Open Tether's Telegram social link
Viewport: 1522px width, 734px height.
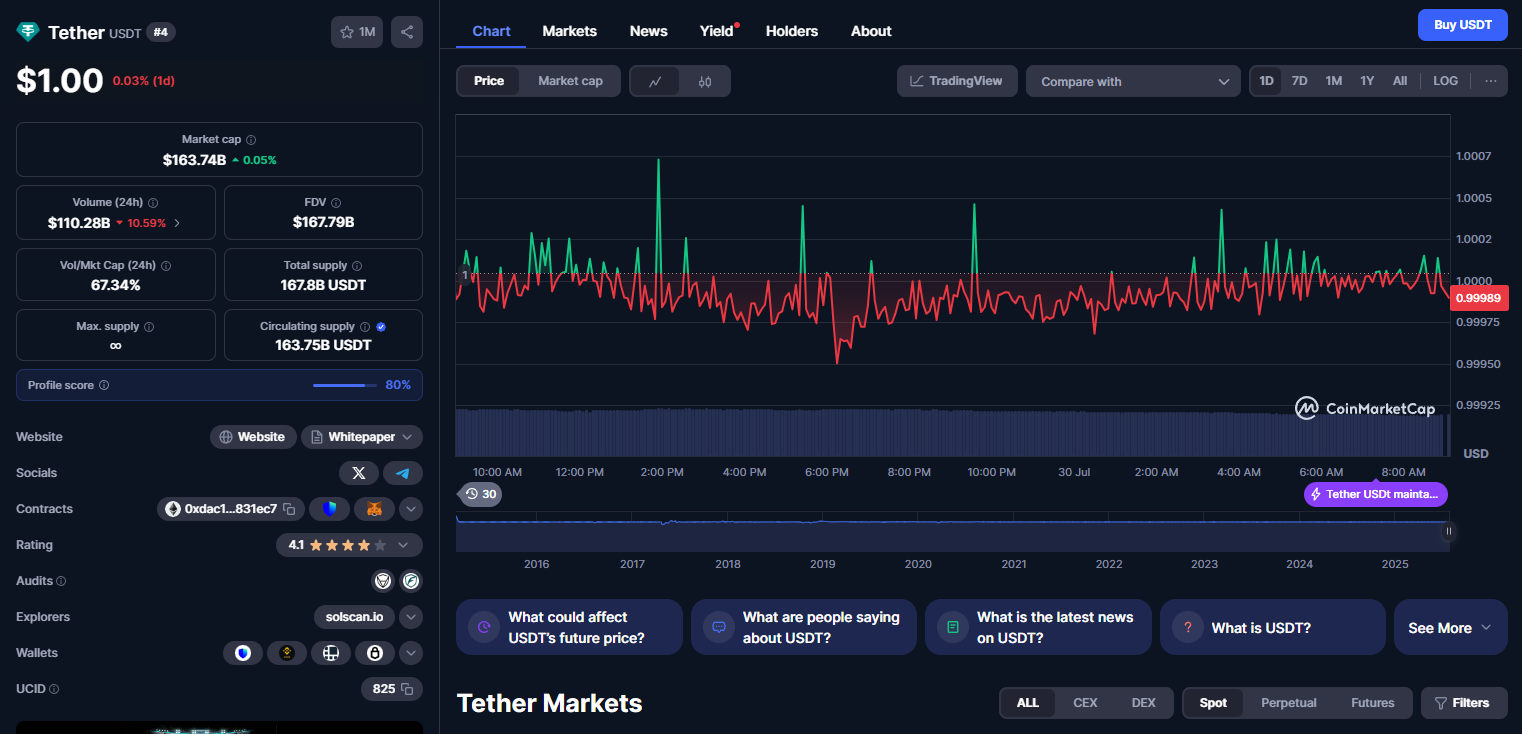point(403,473)
